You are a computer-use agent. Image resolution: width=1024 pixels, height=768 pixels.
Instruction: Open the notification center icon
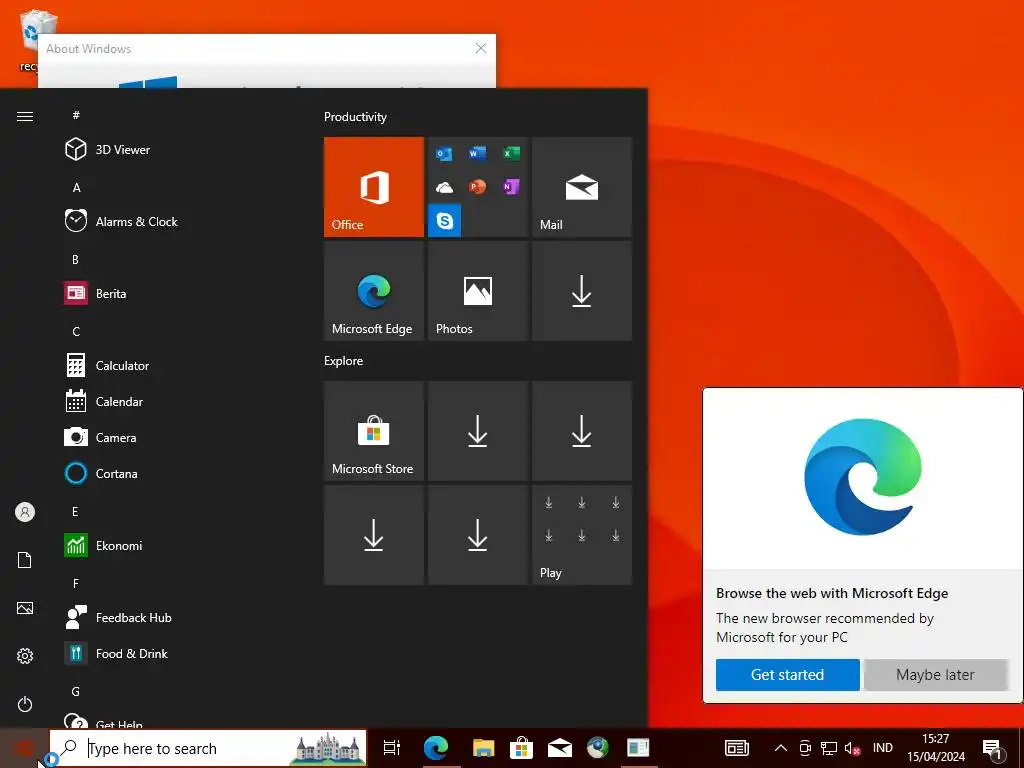click(x=992, y=749)
